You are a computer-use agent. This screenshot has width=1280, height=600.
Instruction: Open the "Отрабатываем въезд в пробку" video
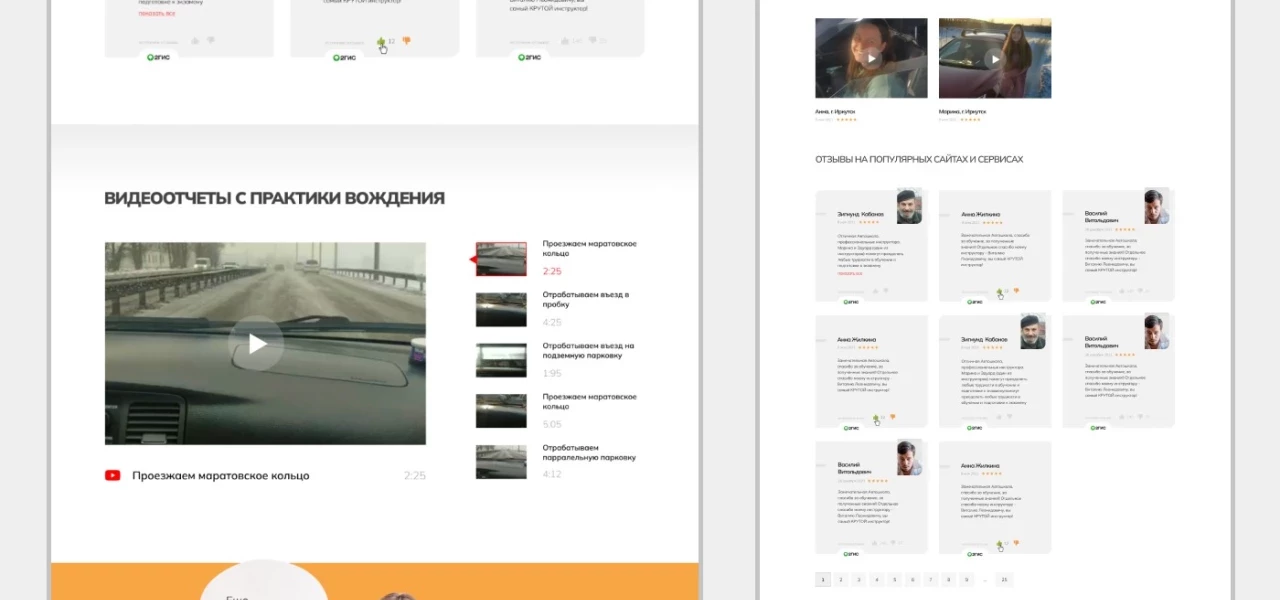pyautogui.click(x=501, y=309)
